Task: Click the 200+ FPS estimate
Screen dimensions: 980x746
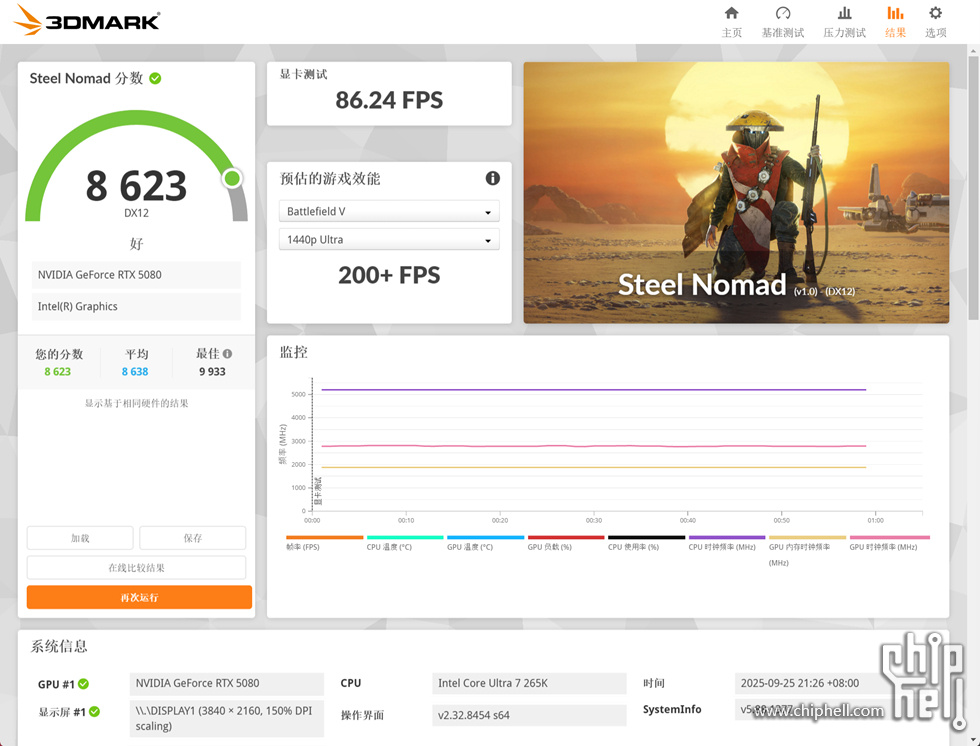Action: pos(389,276)
